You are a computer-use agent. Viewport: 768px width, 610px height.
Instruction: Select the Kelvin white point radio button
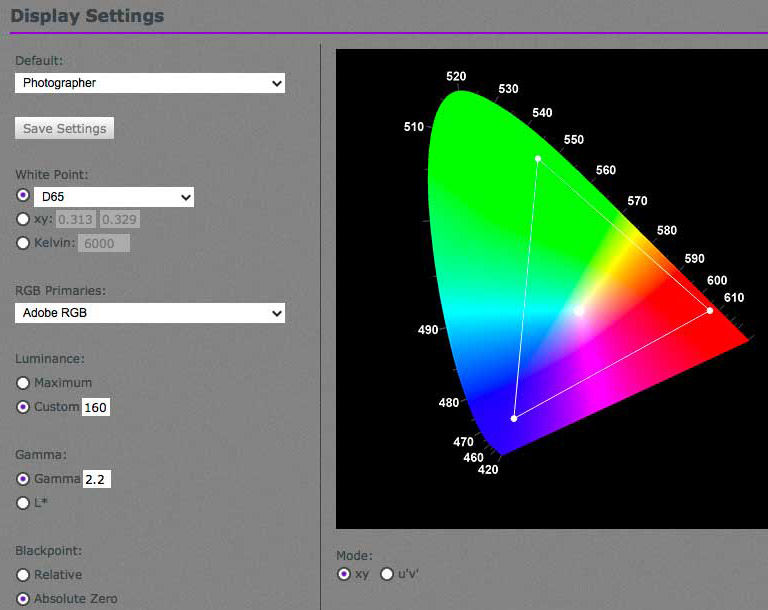(23, 243)
